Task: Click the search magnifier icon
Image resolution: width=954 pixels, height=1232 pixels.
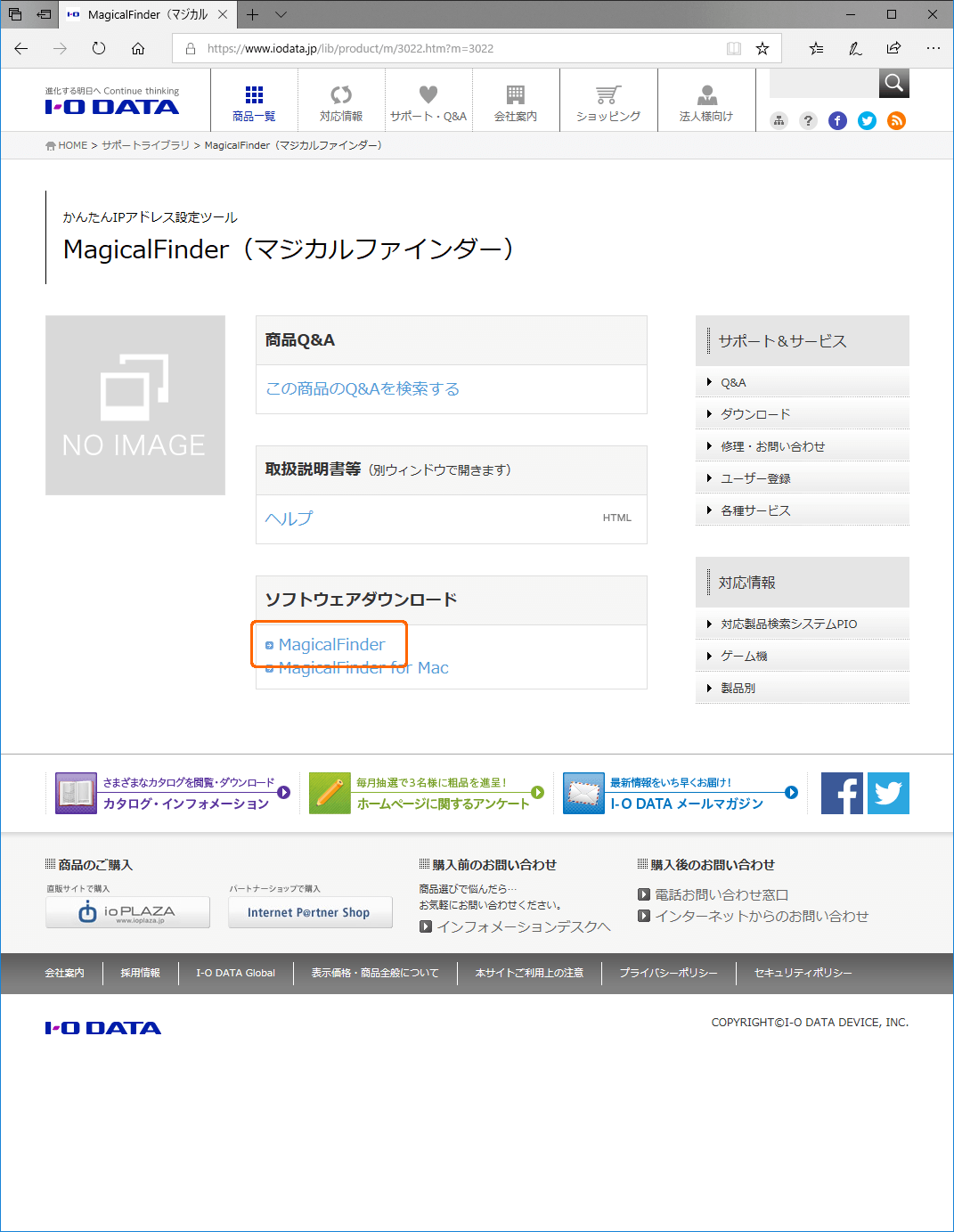Action: pos(893,84)
